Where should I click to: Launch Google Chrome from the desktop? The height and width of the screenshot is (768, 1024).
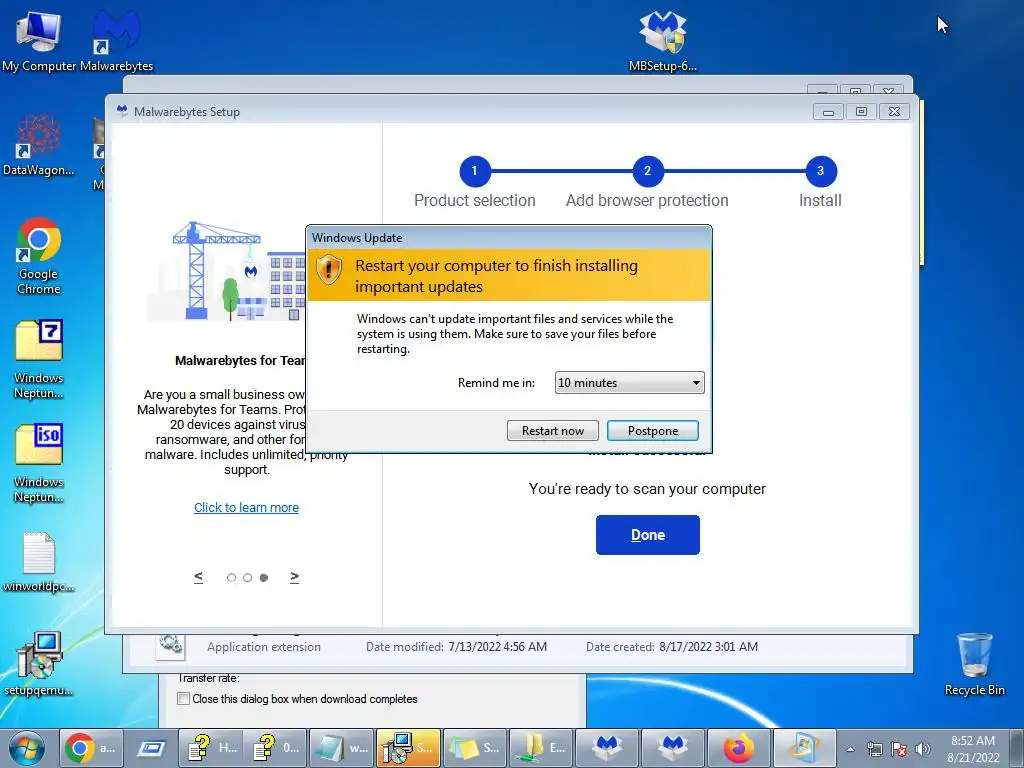(x=39, y=256)
